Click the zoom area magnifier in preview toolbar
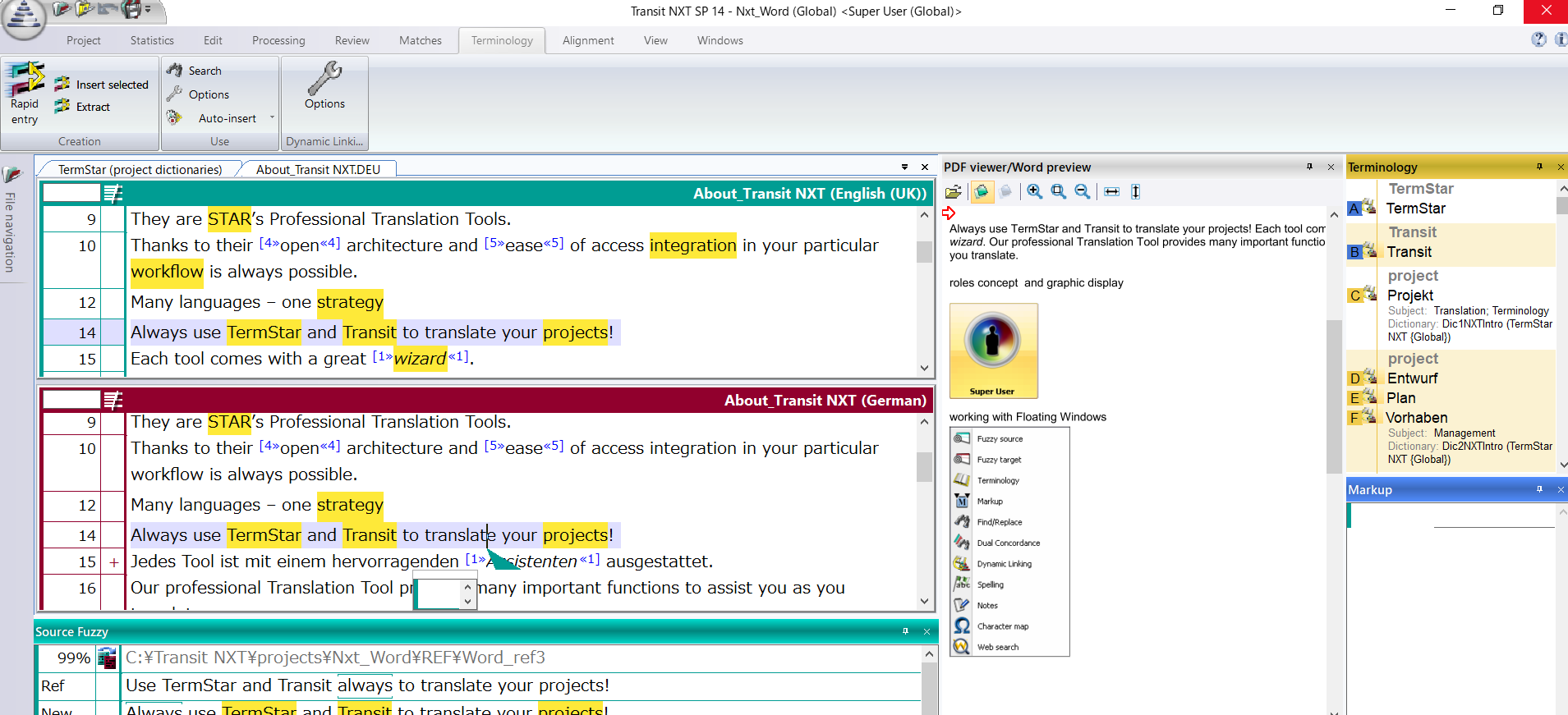This screenshot has height=715, width=1568. tap(1059, 192)
